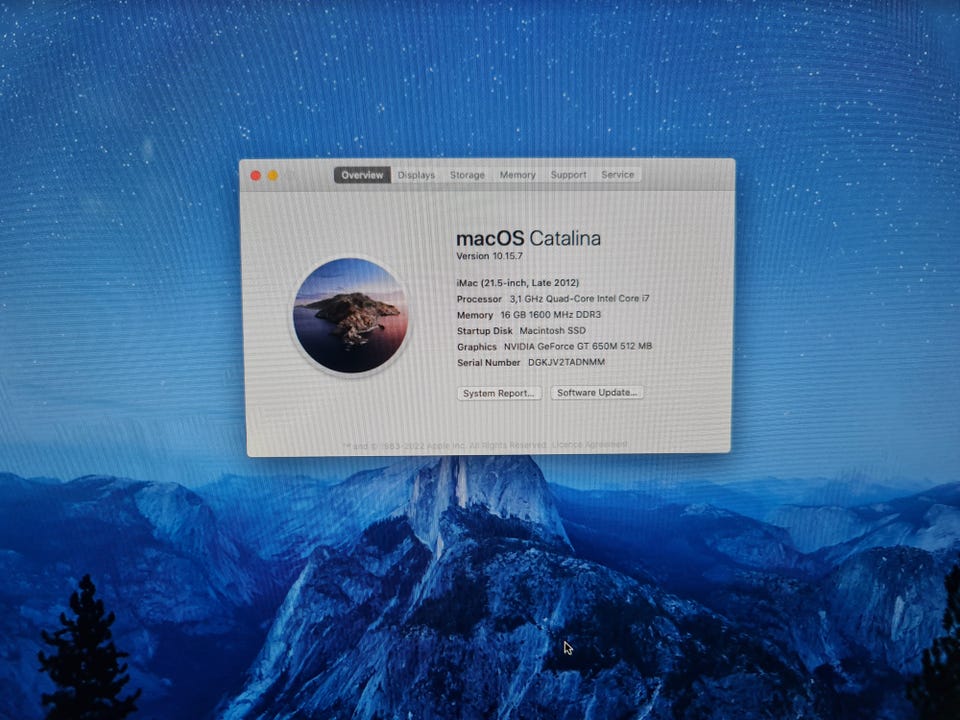Select the macOS Catalina title text
This screenshot has width=960, height=720.
(x=528, y=238)
